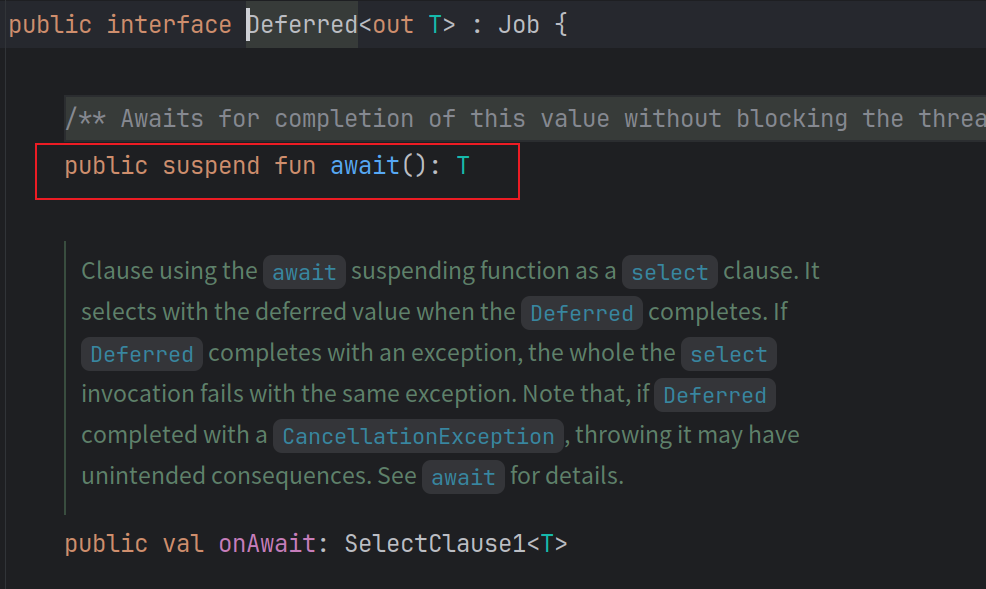Viewport: 986px width, 589px height.
Task: Click the Job supertype in the interface declaration
Action: click(519, 25)
